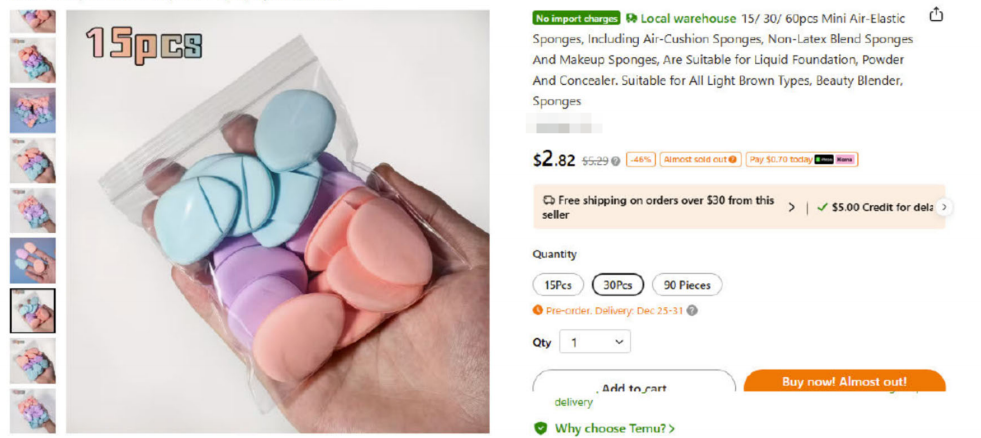Select the 30Pcs quantity option
981x438 pixels.
(x=618, y=285)
